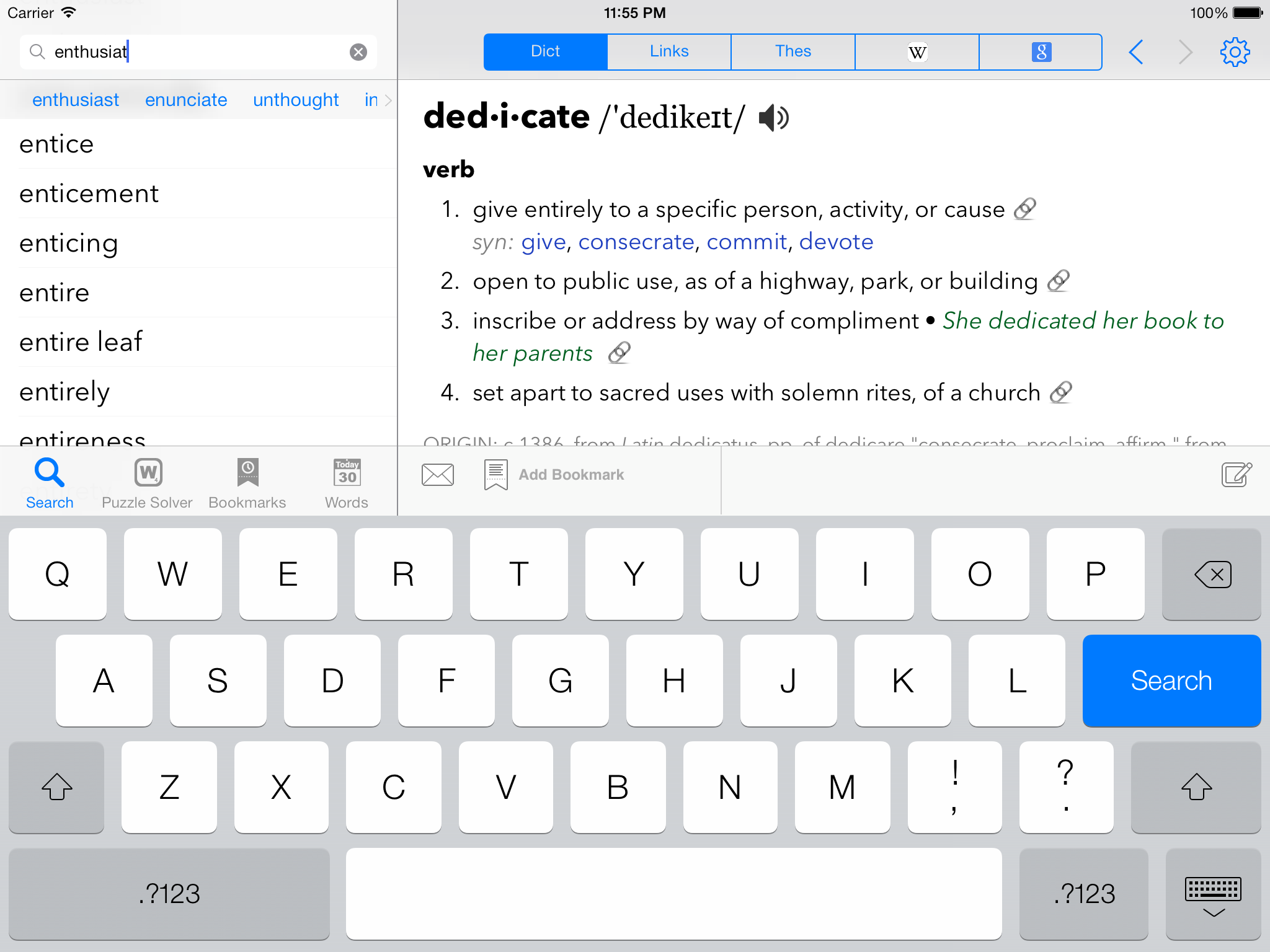Open the Google search tab icon
The height and width of the screenshot is (952, 1270).
pyautogui.click(x=1041, y=52)
